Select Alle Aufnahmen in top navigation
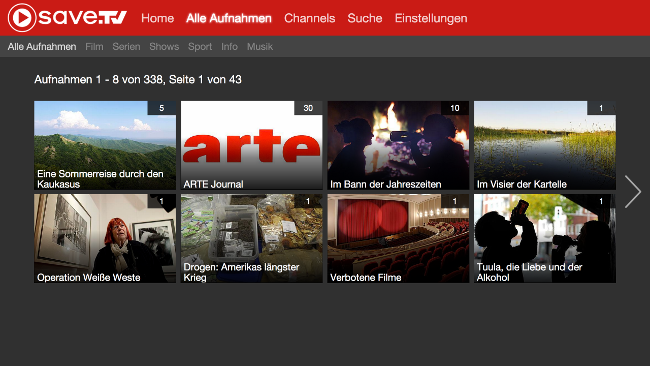 pyautogui.click(x=229, y=18)
